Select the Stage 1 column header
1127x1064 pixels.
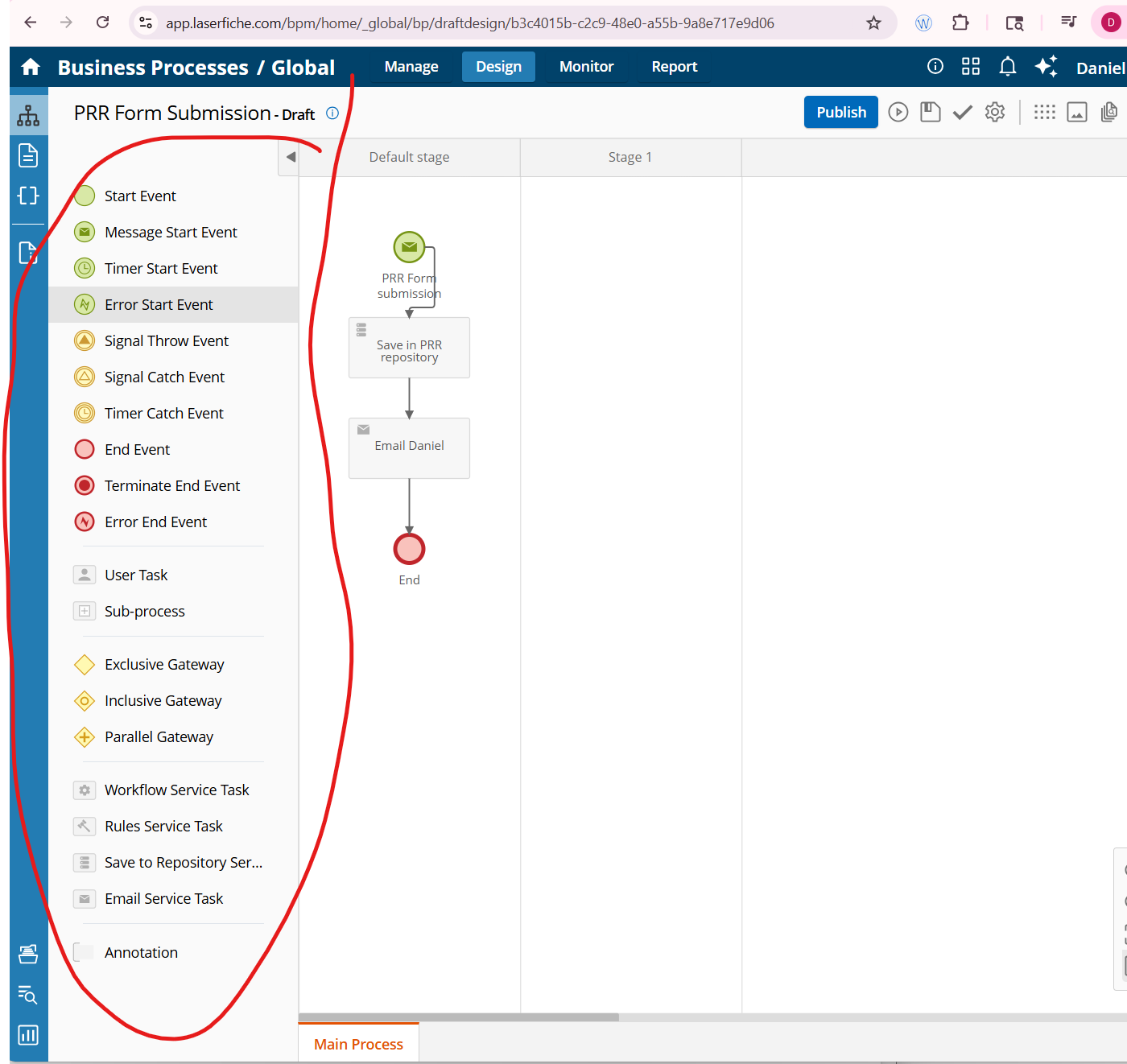pos(630,157)
